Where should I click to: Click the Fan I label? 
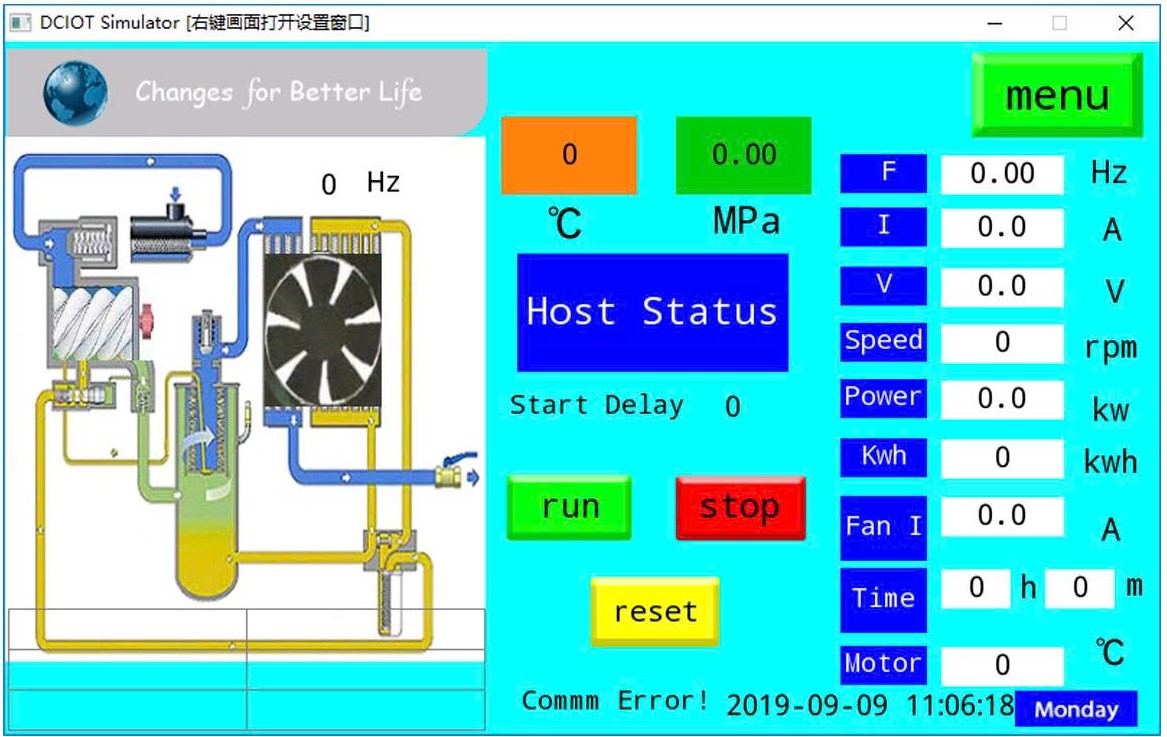click(x=883, y=526)
